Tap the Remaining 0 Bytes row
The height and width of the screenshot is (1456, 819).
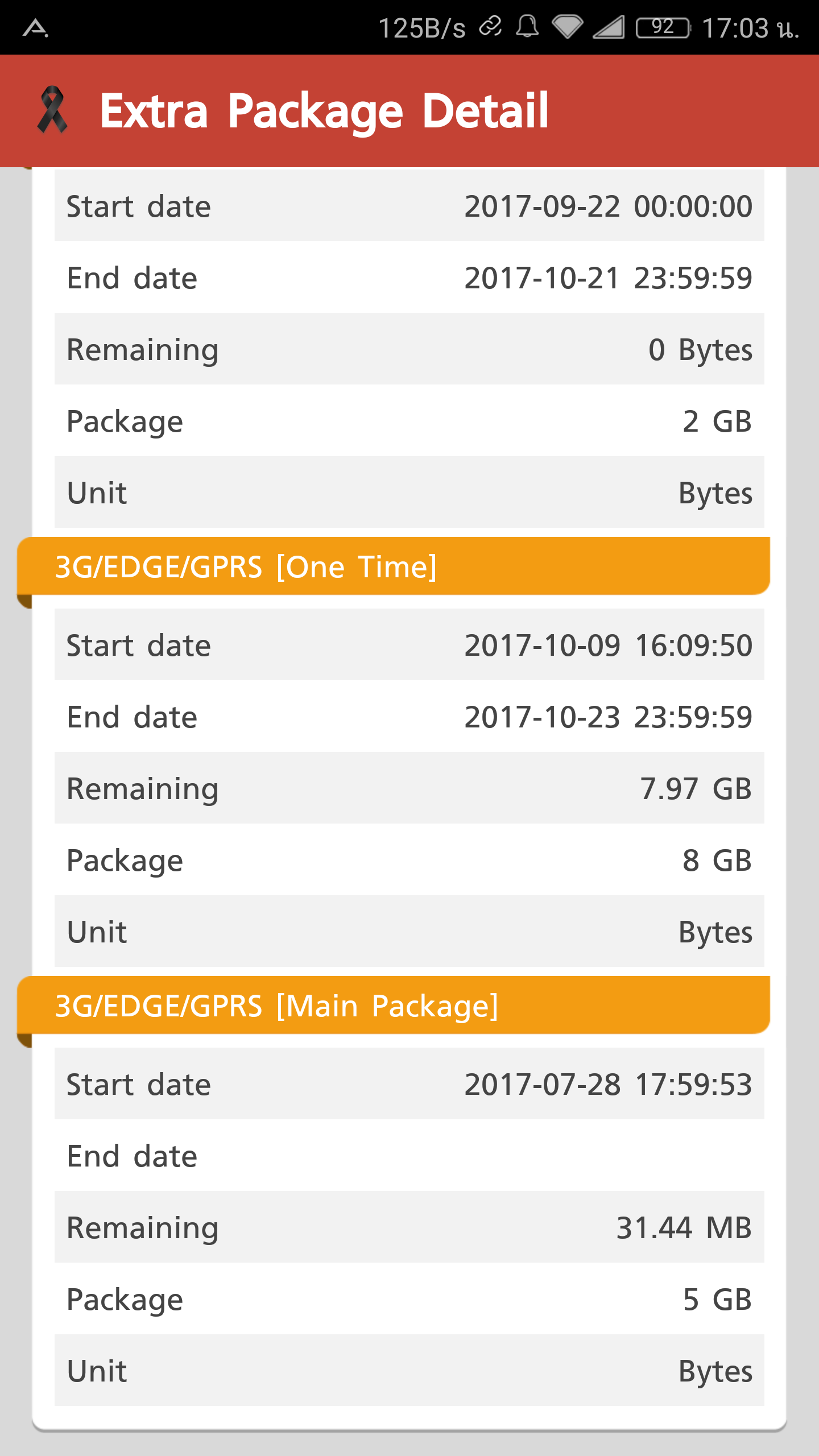(409, 349)
